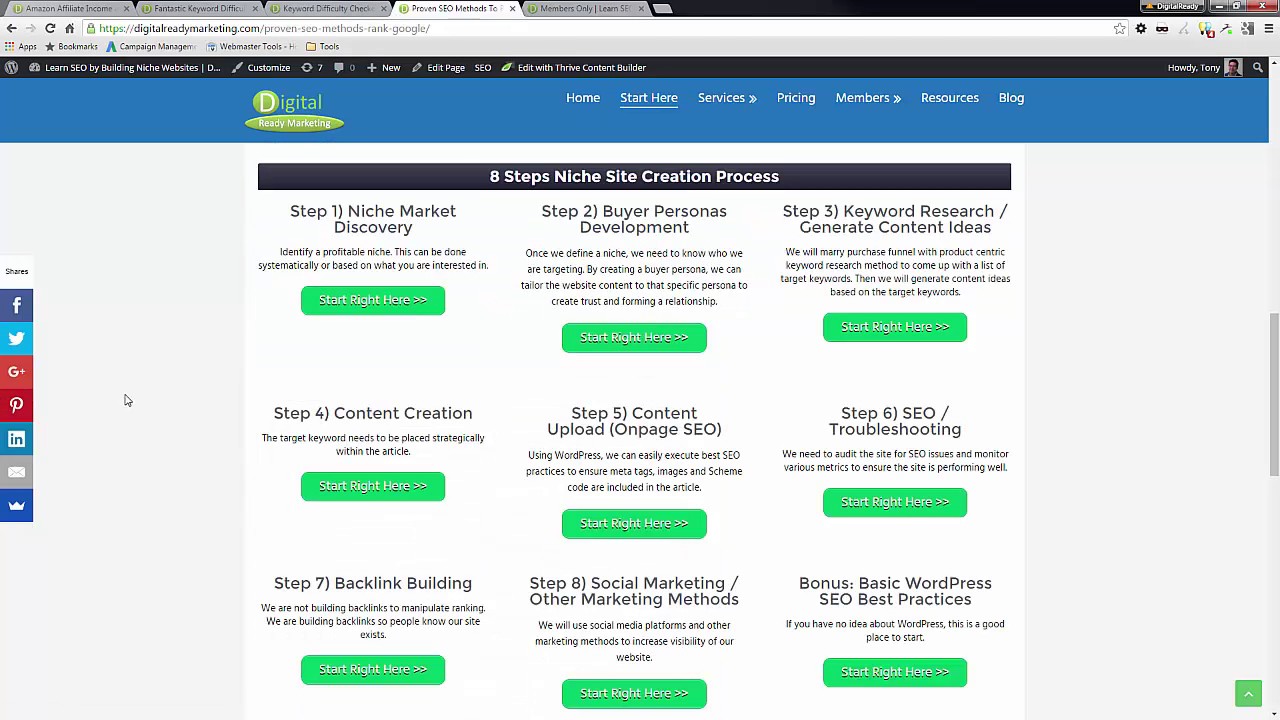The height and width of the screenshot is (720, 1280).
Task: Click Tony's avatar in admin bar
Action: (1233, 67)
